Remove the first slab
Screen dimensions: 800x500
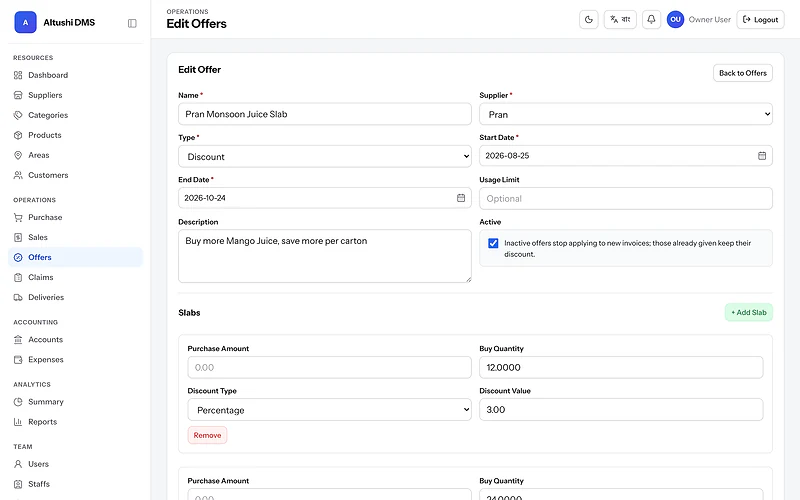point(207,435)
